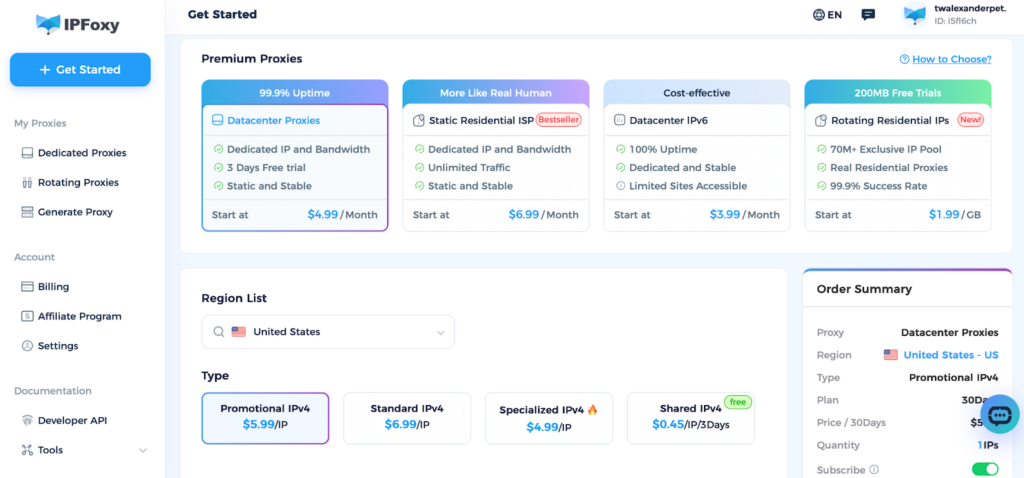Select the Standard IPv4 type option

click(x=406, y=417)
